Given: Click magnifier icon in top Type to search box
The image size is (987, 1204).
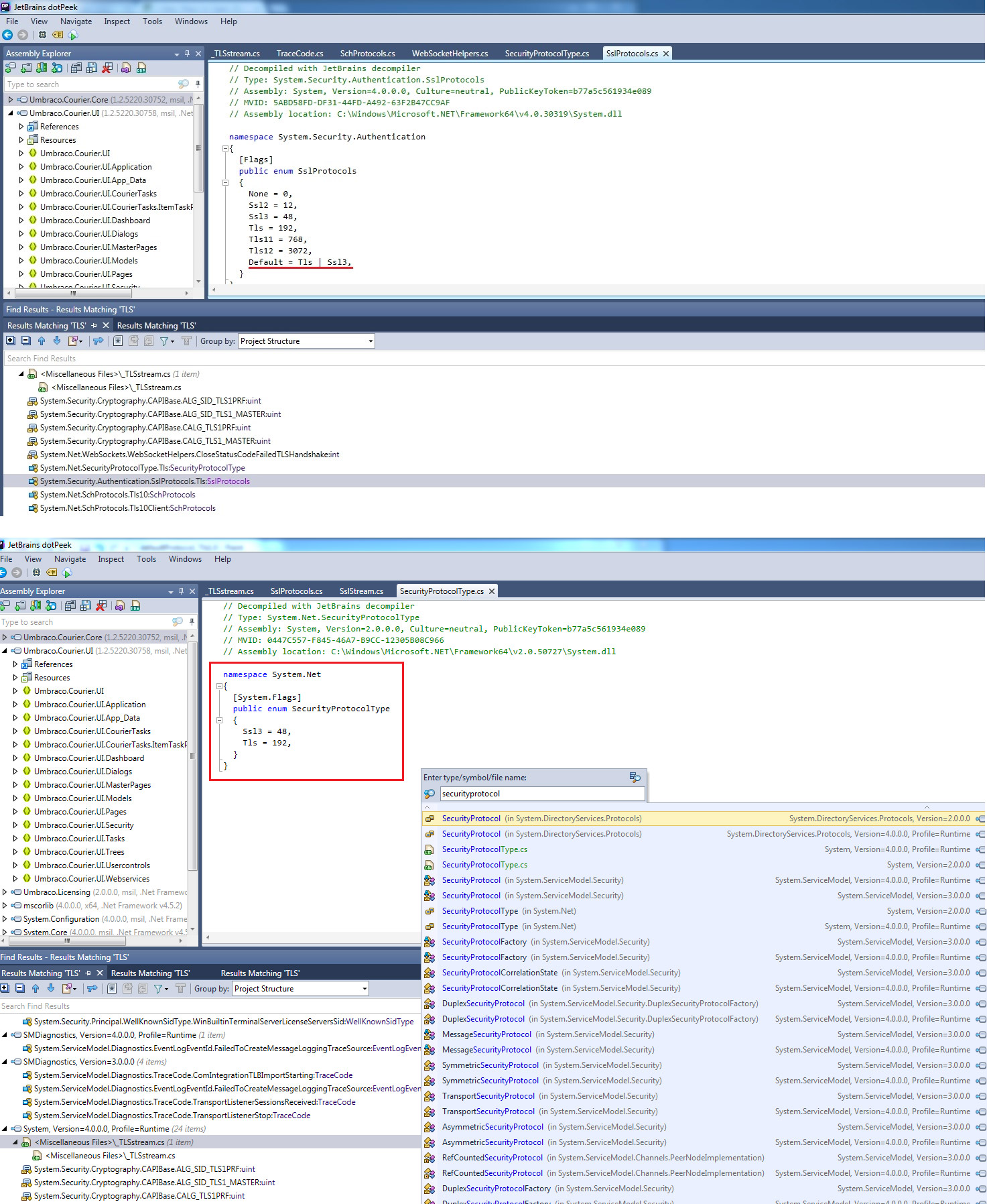Looking at the screenshot, I should tap(183, 84).
